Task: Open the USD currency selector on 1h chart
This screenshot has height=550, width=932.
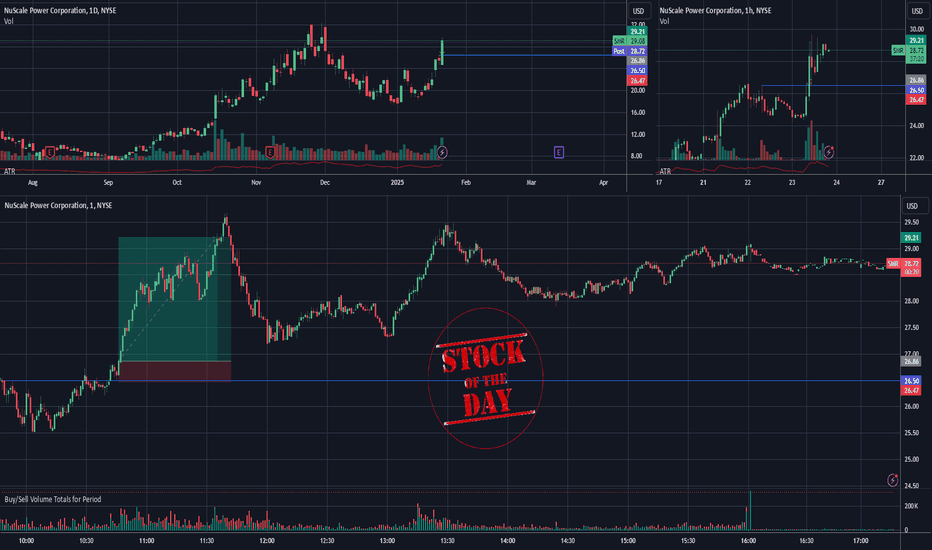Action: point(917,11)
